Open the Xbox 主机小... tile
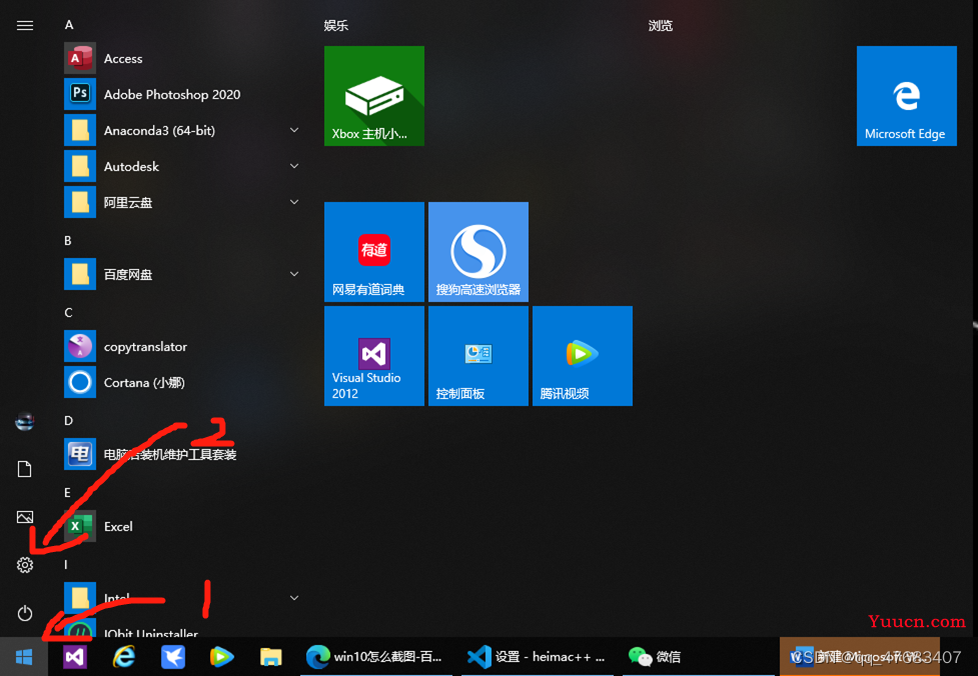Viewport: 978px width, 676px height. [374, 96]
